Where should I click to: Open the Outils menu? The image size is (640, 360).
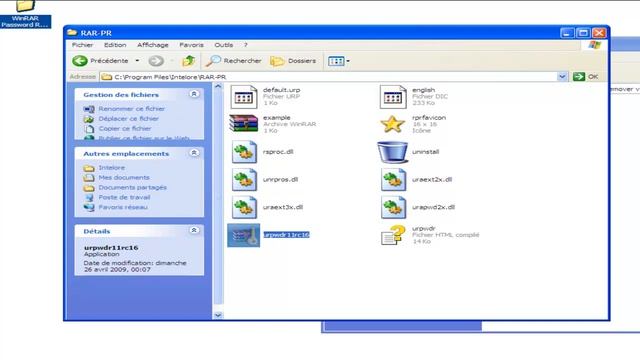(x=224, y=45)
